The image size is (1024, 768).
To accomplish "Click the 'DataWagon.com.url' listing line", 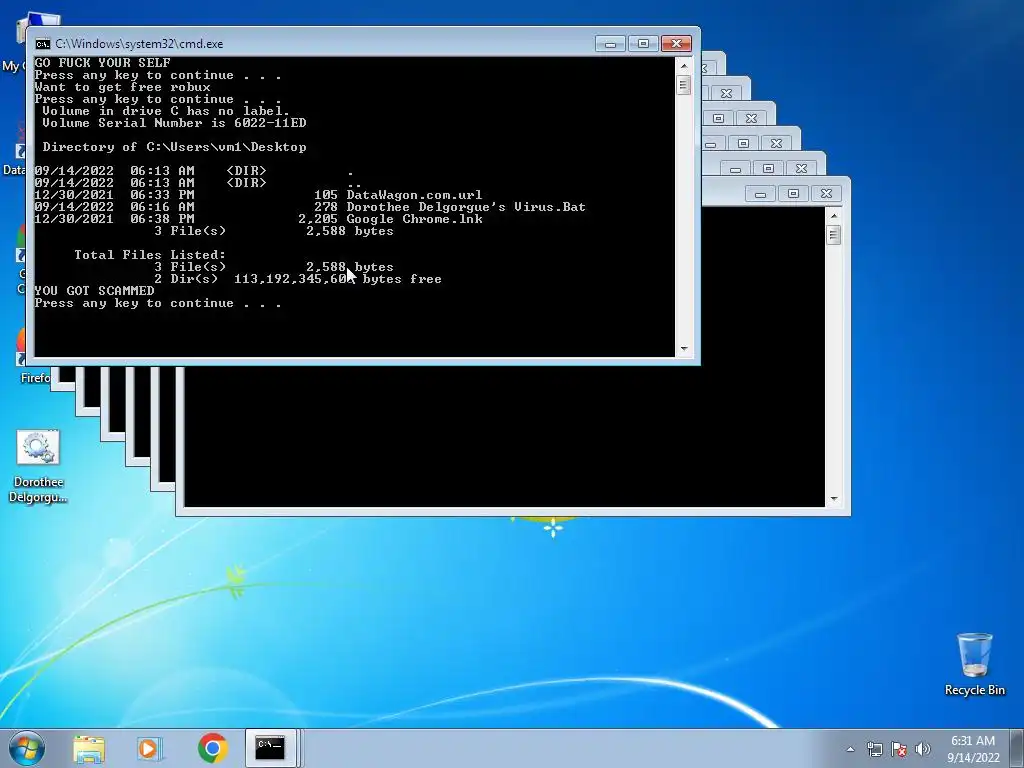I will click(258, 195).
